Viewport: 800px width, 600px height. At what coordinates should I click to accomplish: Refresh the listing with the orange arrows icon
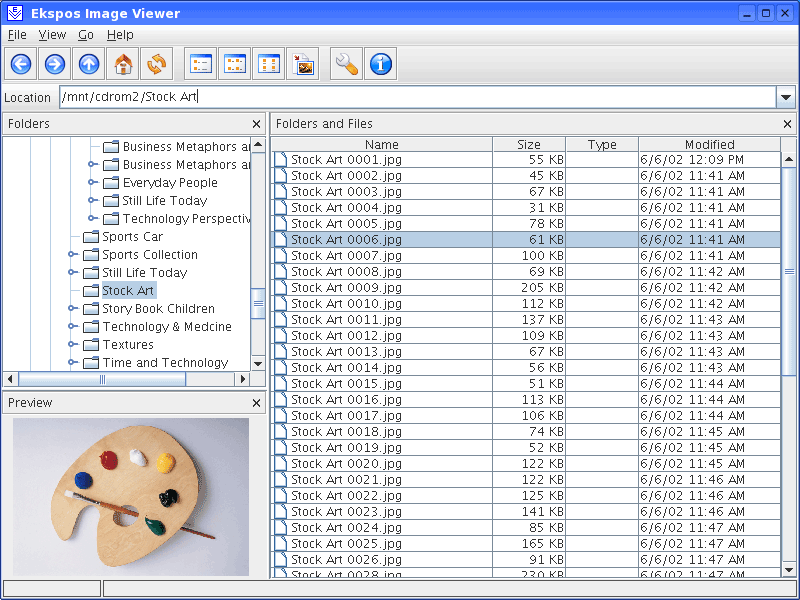[157, 65]
